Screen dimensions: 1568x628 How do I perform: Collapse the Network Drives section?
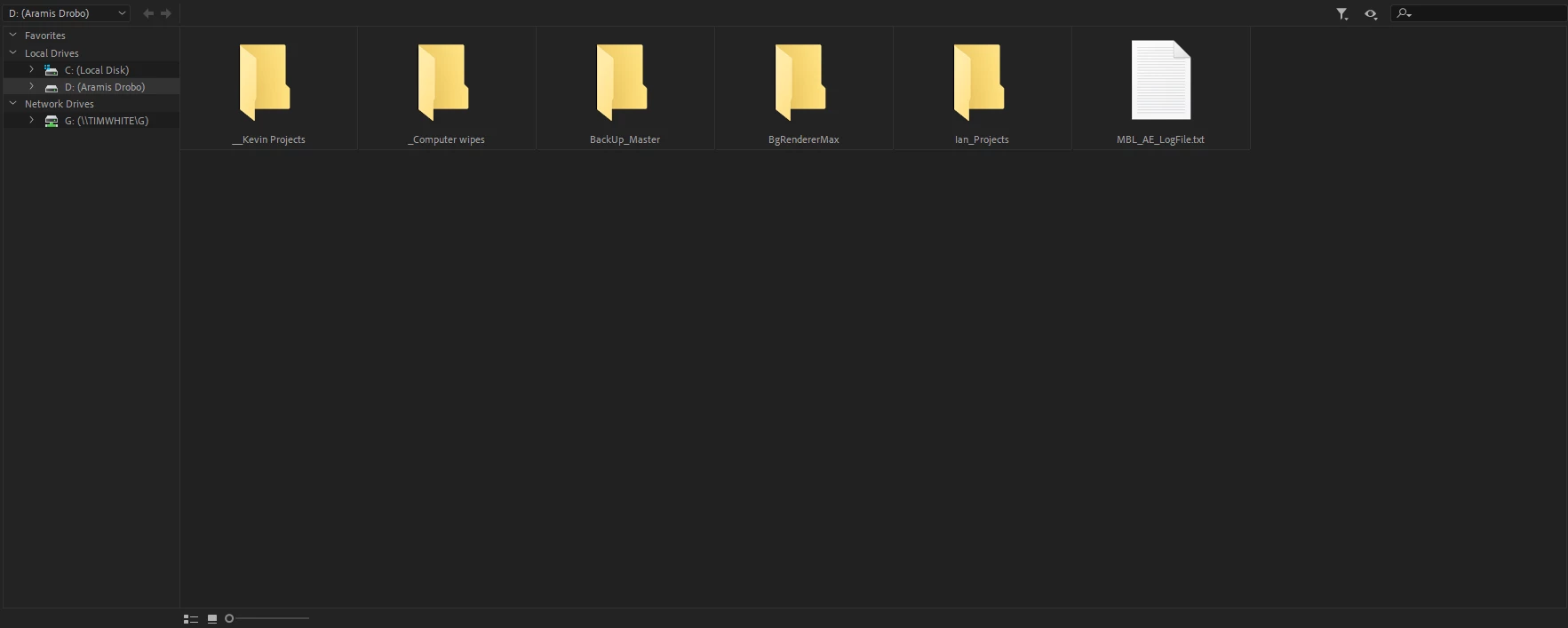13,104
